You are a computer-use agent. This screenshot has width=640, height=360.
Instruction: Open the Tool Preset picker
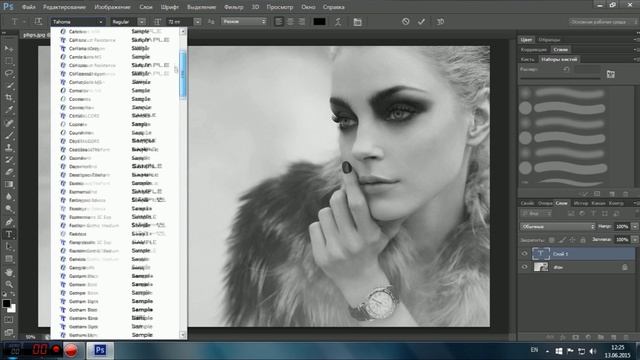click(17, 22)
